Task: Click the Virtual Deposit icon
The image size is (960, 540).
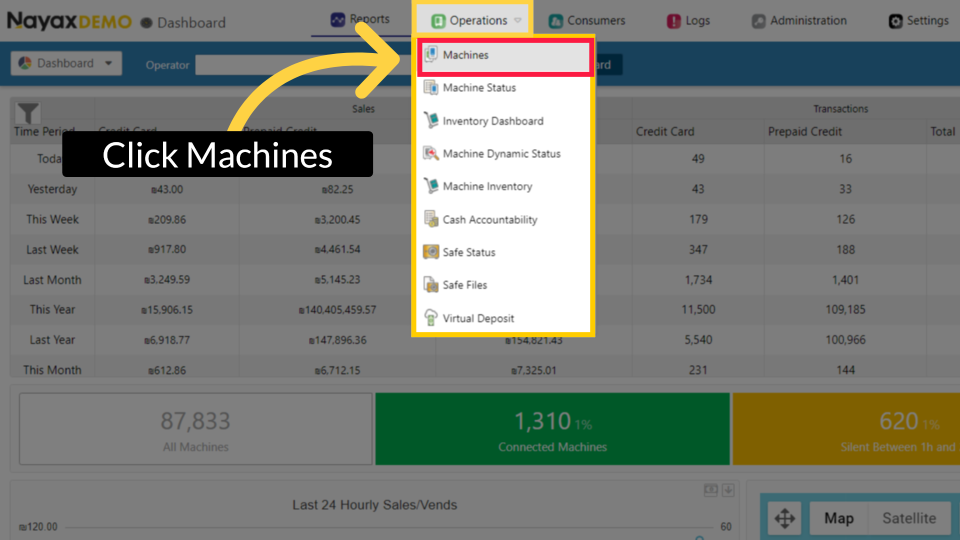Action: [431, 318]
